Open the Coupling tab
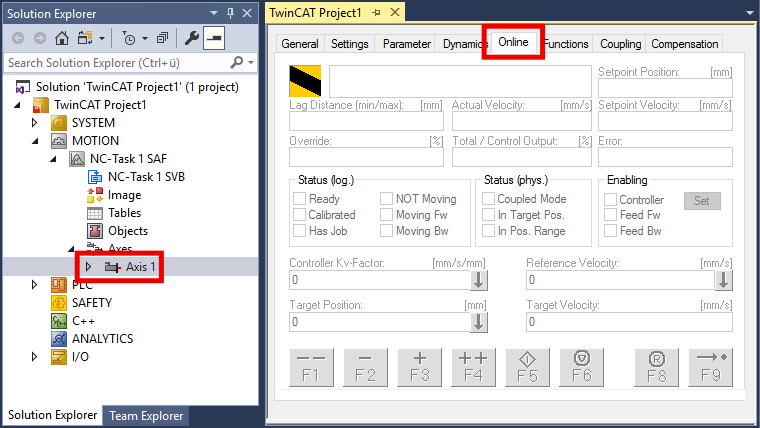 click(x=620, y=44)
